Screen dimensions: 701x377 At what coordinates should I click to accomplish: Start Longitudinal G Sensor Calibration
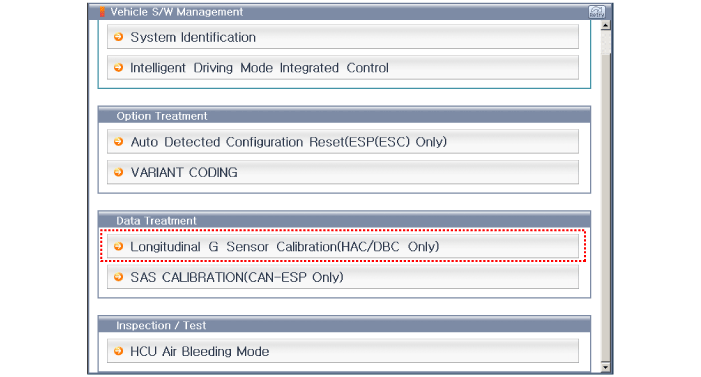[343, 246]
